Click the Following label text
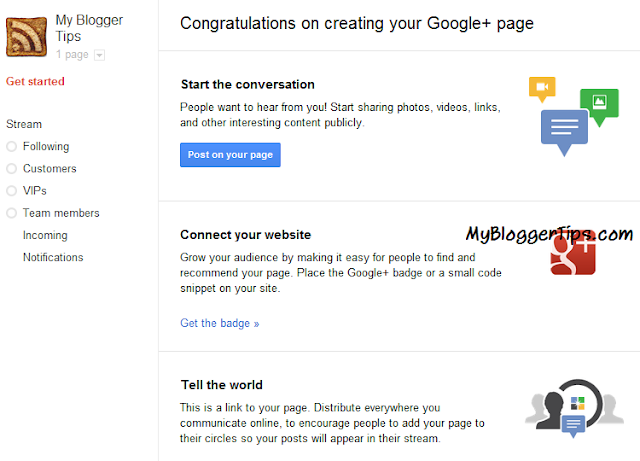The image size is (640, 461). pos(46,146)
